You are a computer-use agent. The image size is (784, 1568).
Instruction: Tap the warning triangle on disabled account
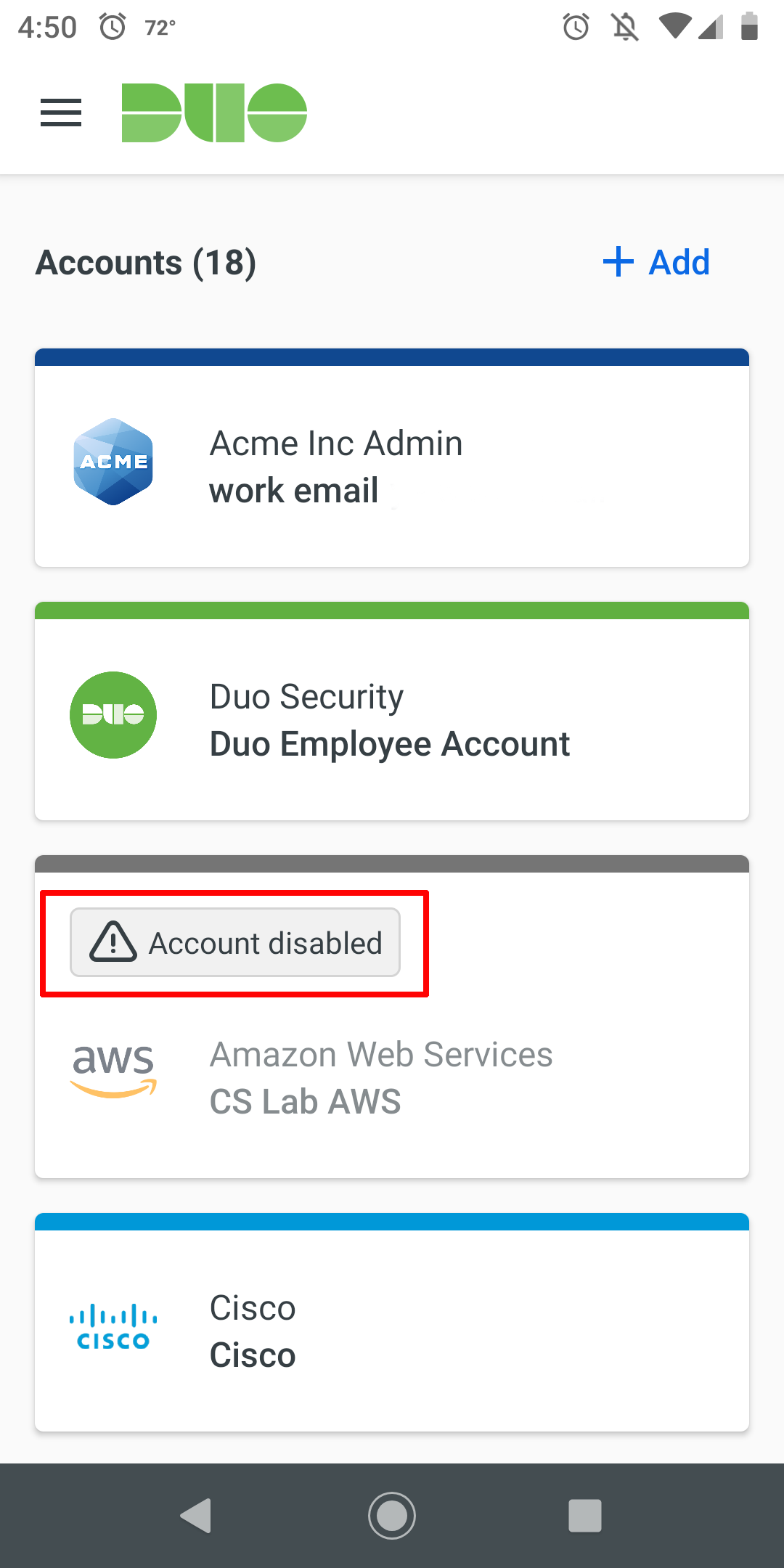[x=113, y=942]
